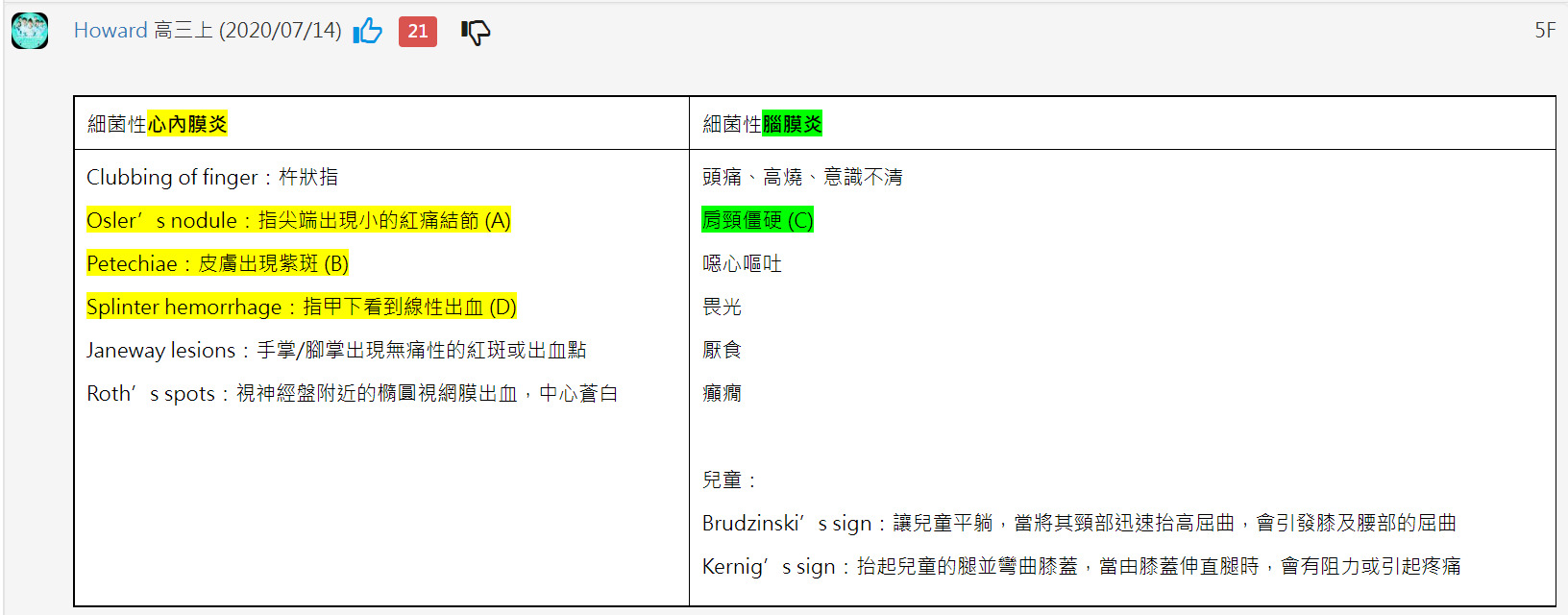
Task: Click the Howard username link
Action: (110, 31)
